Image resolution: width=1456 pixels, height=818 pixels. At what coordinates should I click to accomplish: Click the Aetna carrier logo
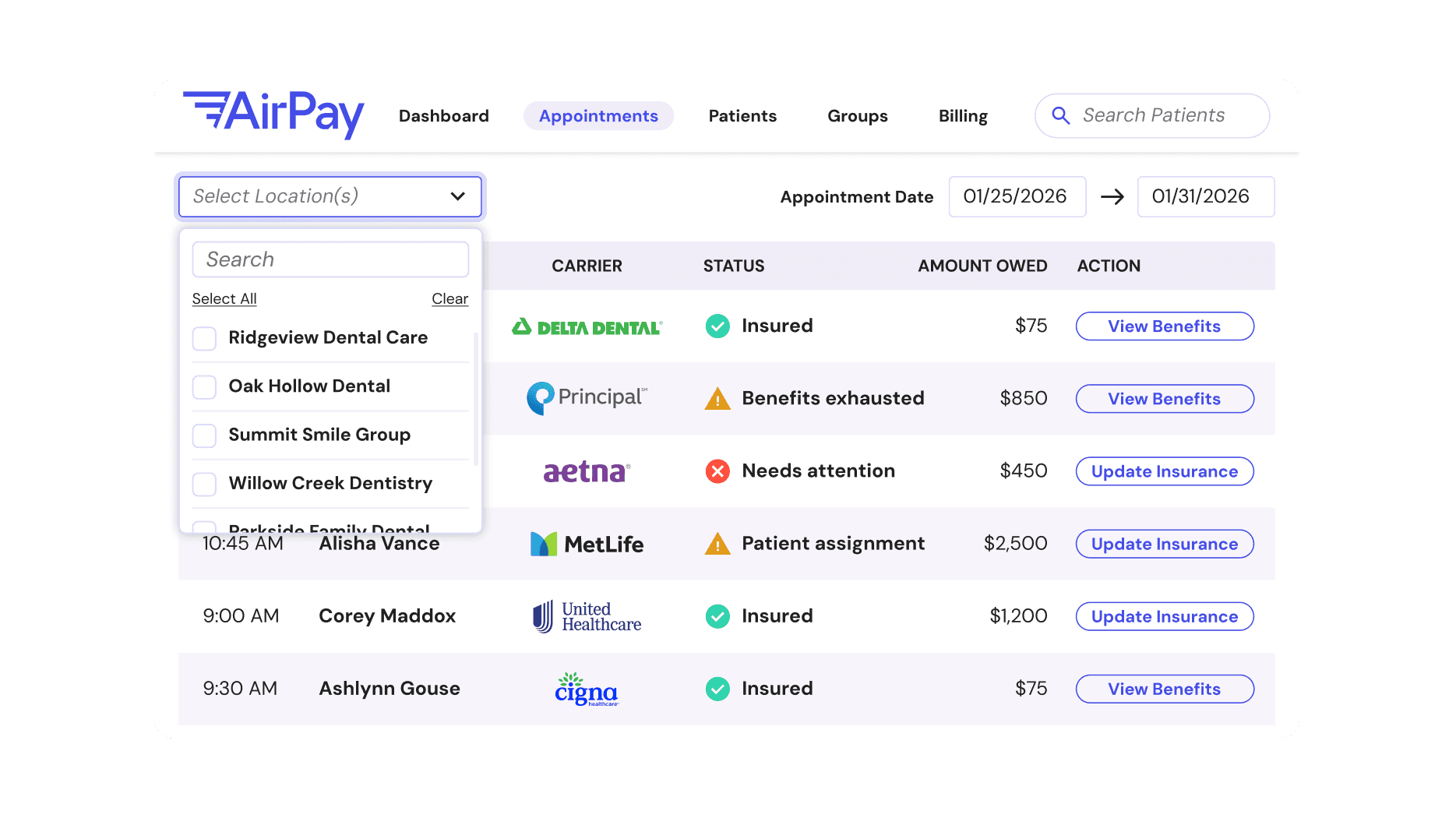(x=587, y=471)
